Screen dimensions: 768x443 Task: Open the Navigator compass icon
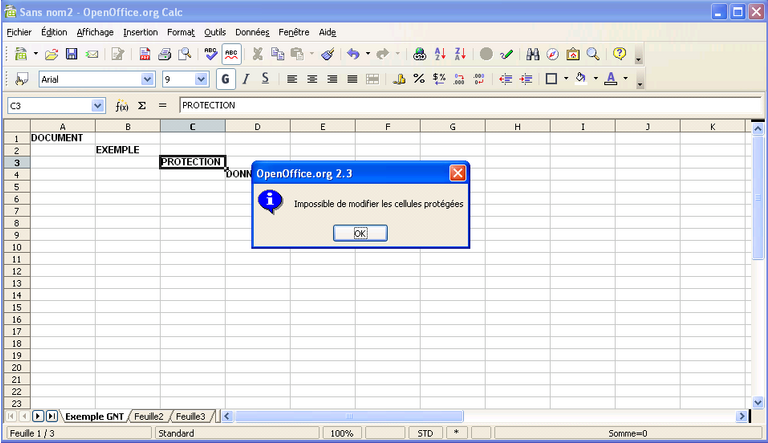552,54
